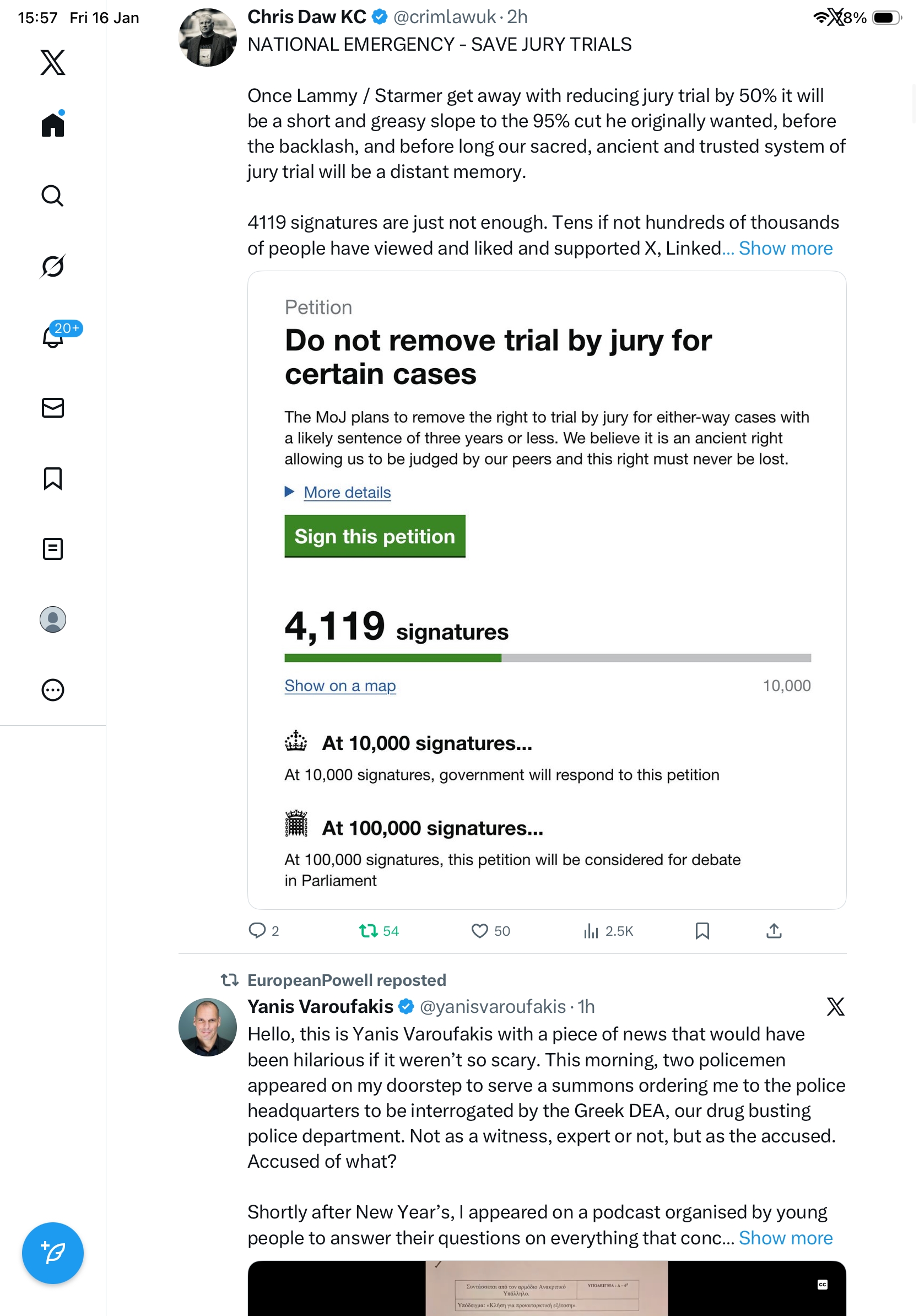Open the profile avatar in sidebar
This screenshot has height=1316, width=919.
53,619
